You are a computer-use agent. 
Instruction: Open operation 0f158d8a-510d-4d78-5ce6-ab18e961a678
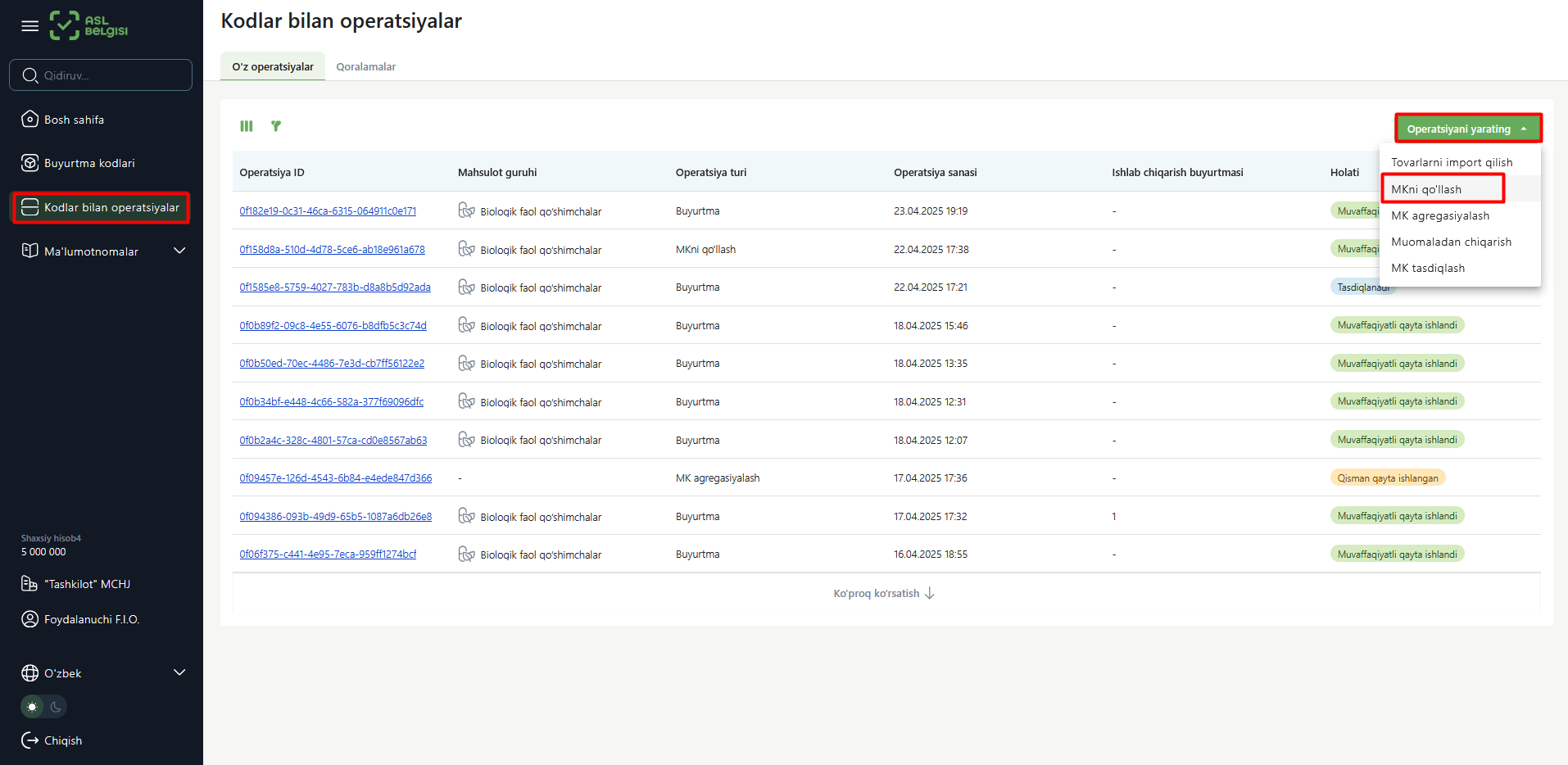(332, 250)
